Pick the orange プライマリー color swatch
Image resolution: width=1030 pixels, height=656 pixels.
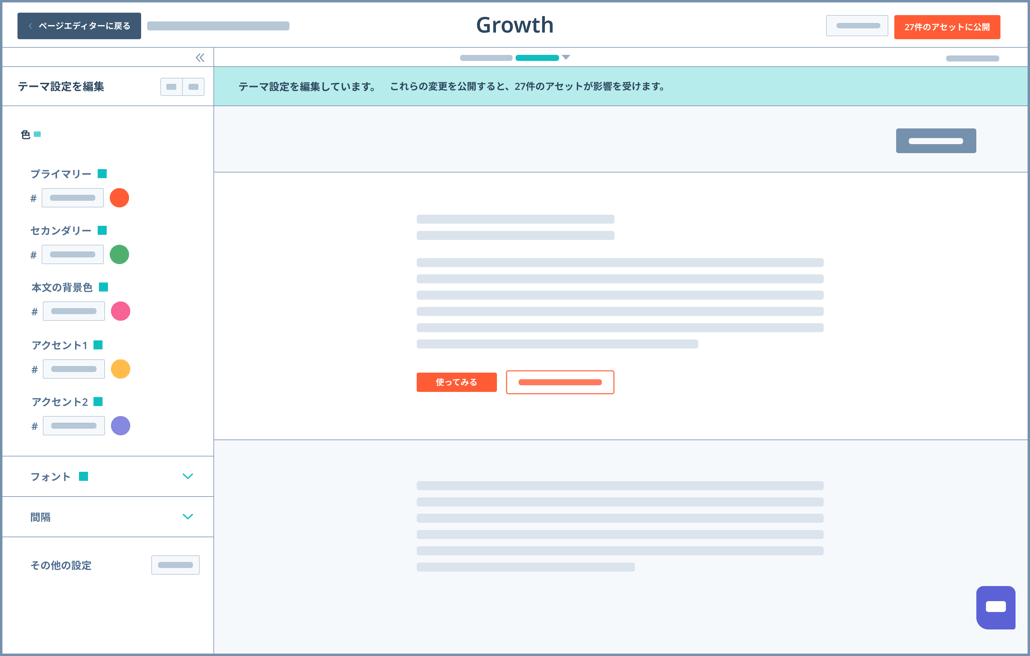119,197
